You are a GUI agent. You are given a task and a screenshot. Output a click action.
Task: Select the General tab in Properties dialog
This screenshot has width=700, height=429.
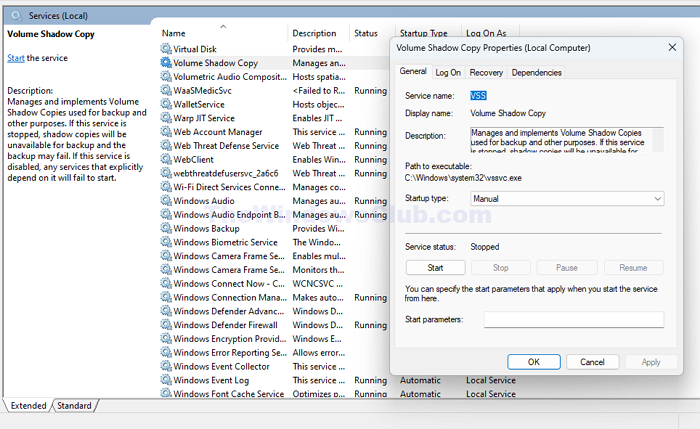413,71
